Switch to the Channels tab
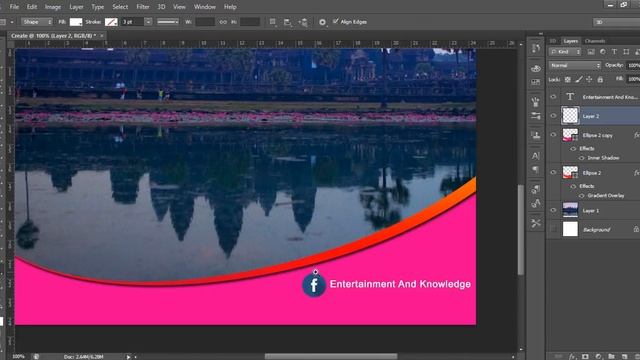The width and height of the screenshot is (640, 360). pos(595,41)
